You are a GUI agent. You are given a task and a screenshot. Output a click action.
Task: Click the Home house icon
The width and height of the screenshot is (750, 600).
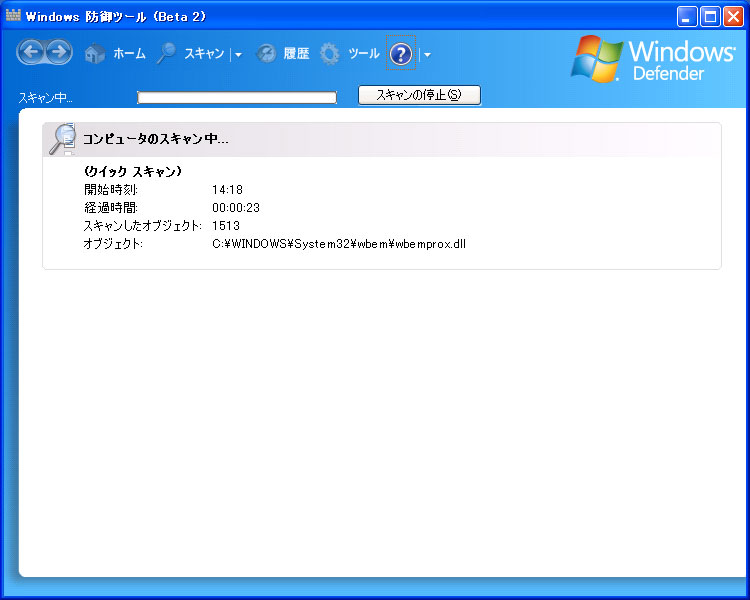[x=95, y=53]
